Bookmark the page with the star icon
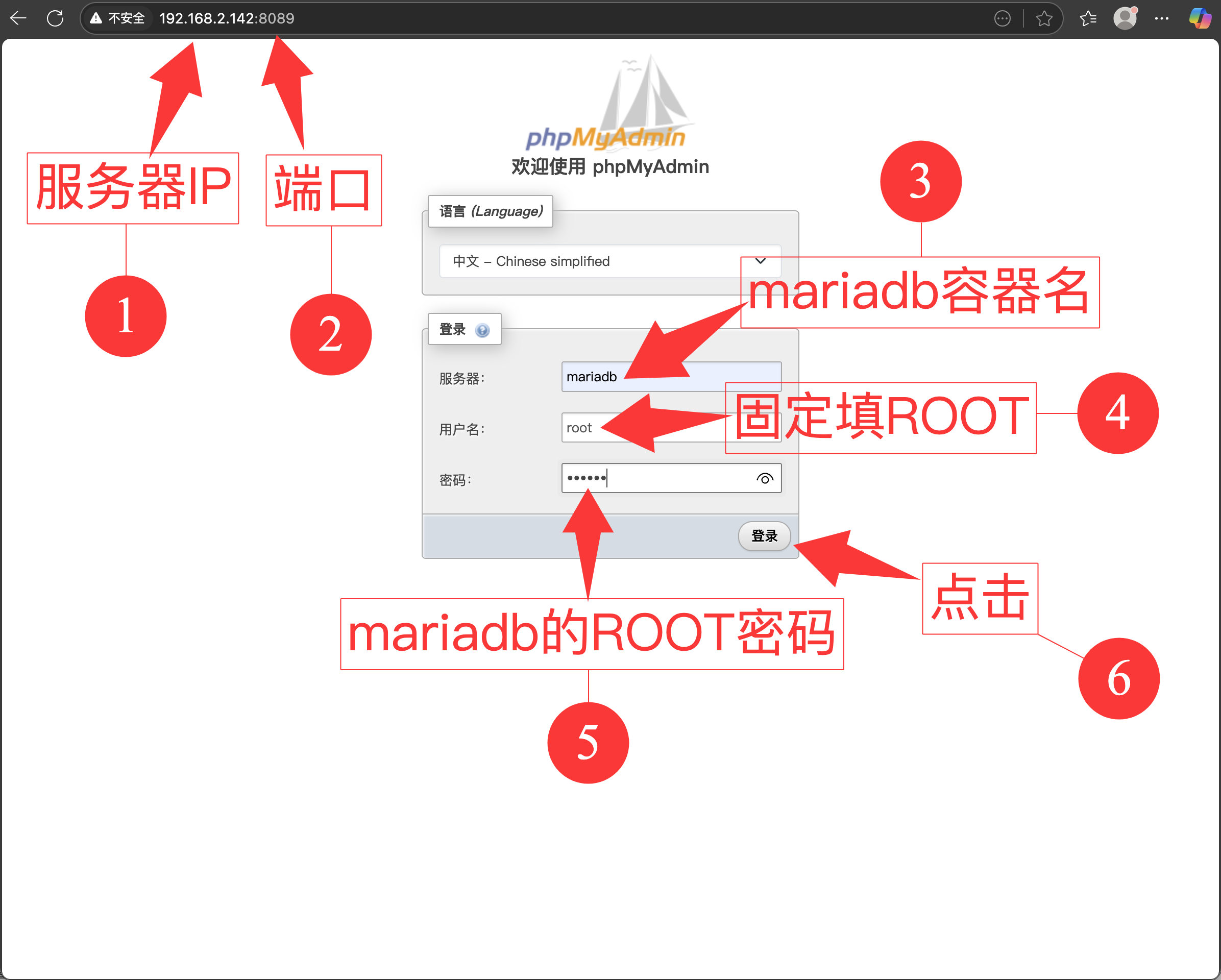Image resolution: width=1221 pixels, height=980 pixels. point(1044,19)
